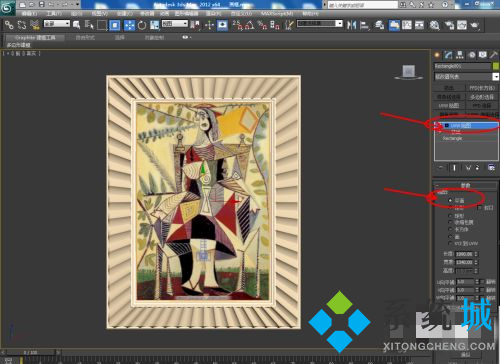Select the 面 mapping radio button
This screenshot has width=500, height=364.
coord(450,237)
